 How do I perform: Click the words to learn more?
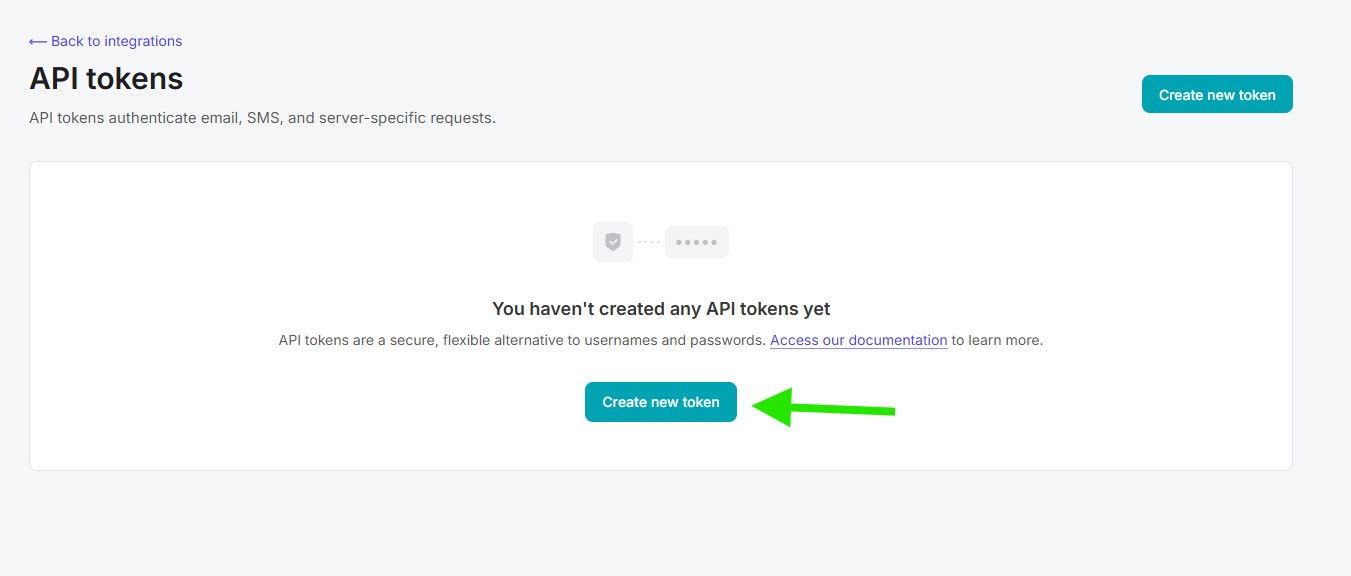(x=997, y=340)
